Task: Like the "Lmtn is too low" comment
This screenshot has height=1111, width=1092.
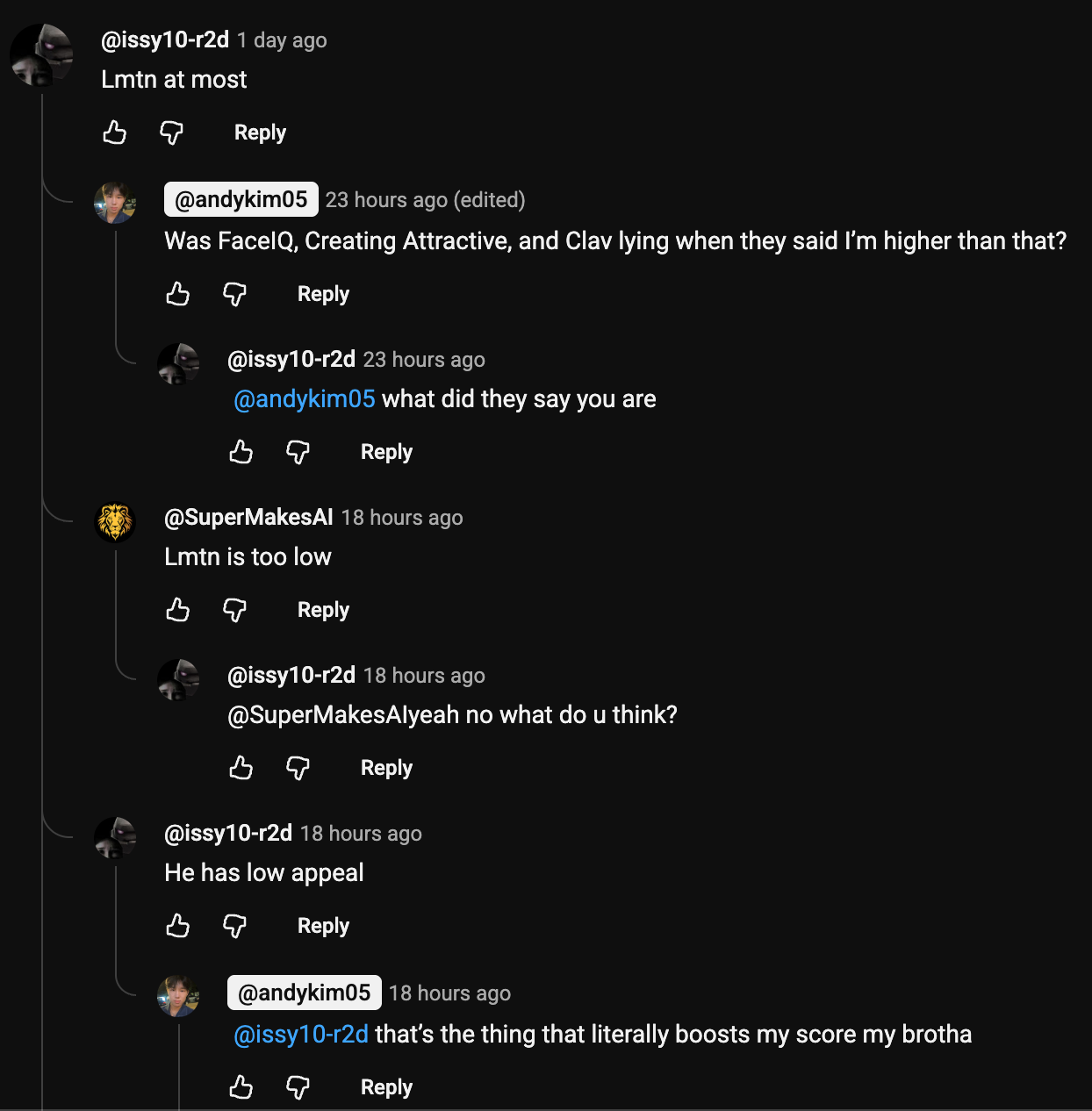Action: 178,610
